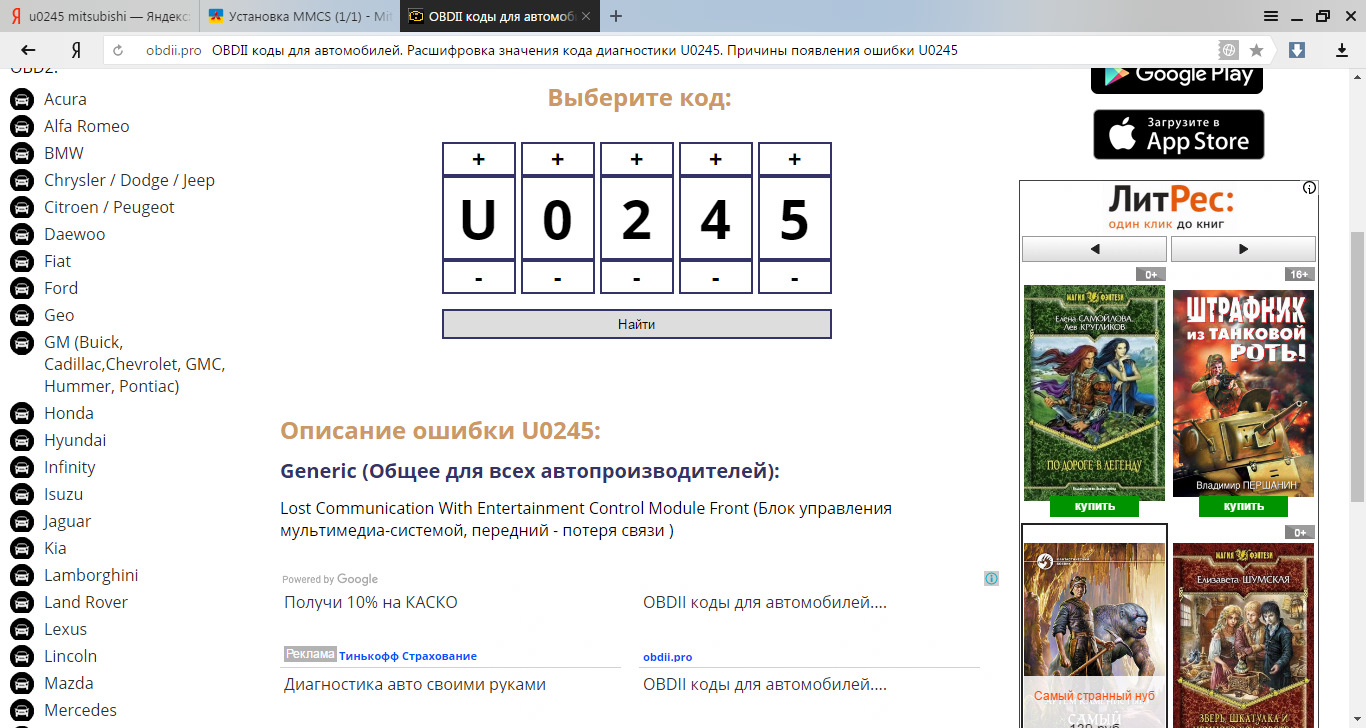1366x728 pixels.
Task: Reload the page with refresh icon
Action: pyautogui.click(x=118, y=50)
